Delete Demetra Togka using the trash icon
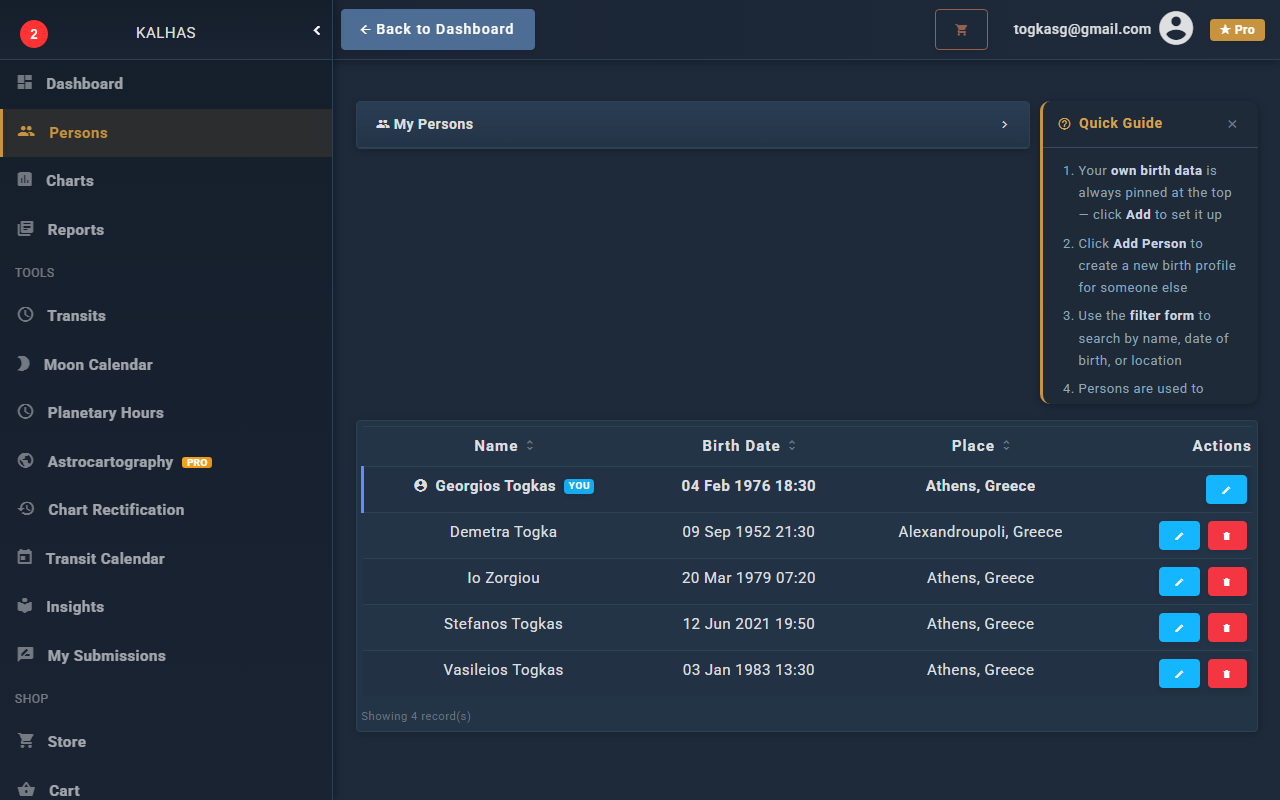This screenshot has height=800, width=1280. point(1227,536)
